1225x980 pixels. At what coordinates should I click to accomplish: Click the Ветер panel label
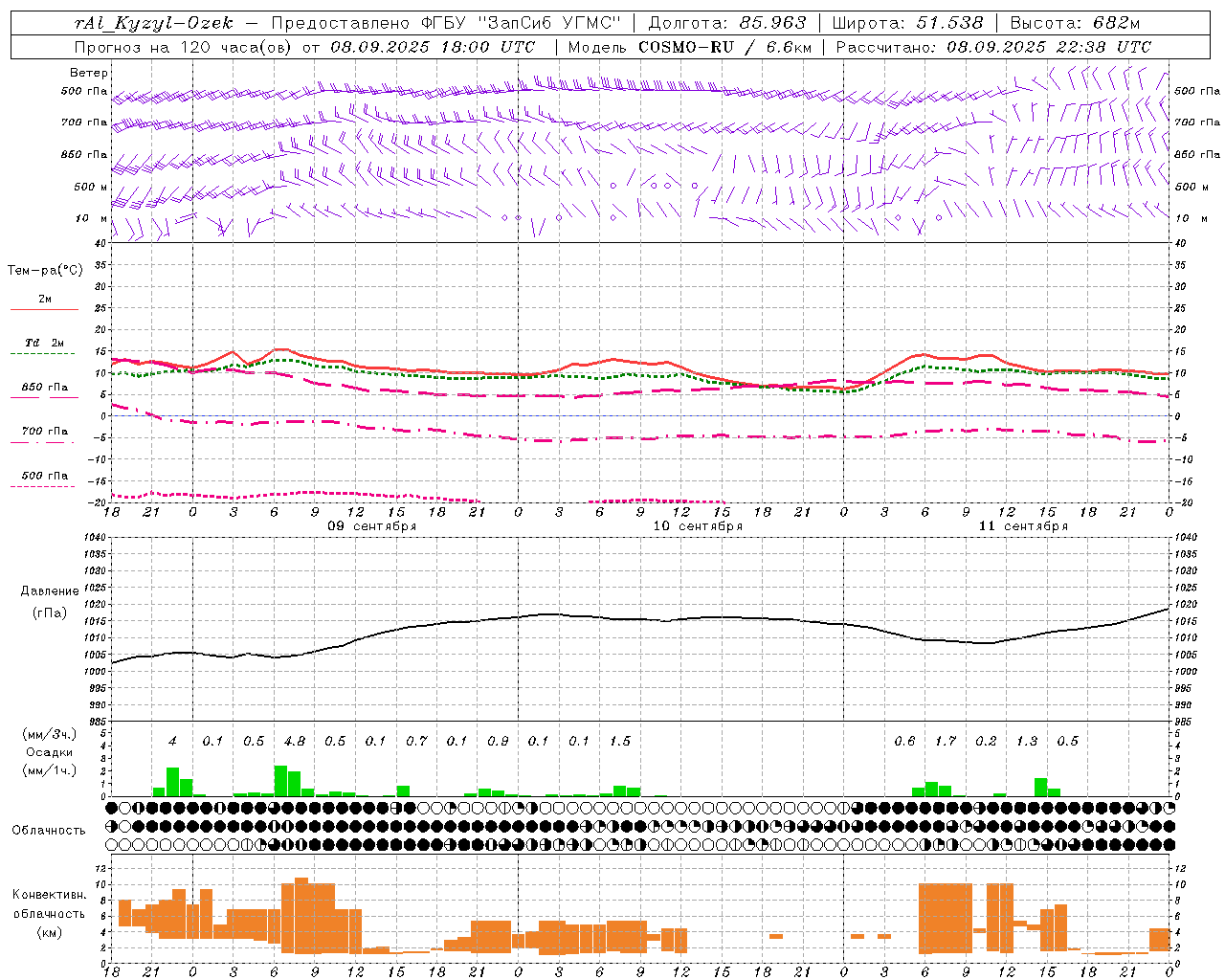(89, 73)
